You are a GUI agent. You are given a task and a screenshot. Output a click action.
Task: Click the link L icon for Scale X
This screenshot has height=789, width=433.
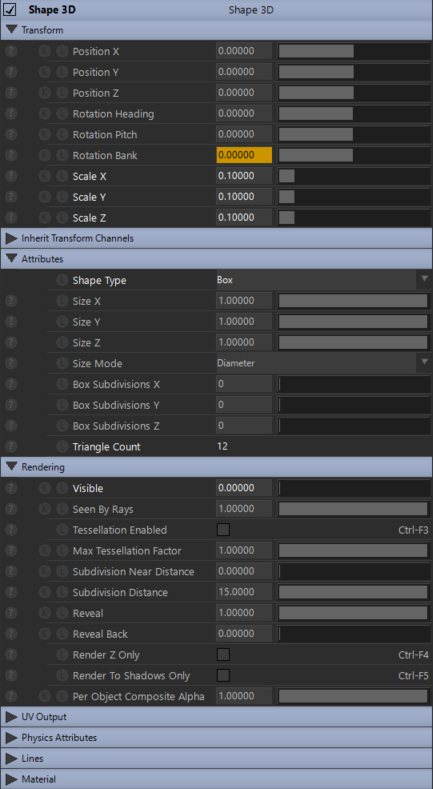[62, 176]
